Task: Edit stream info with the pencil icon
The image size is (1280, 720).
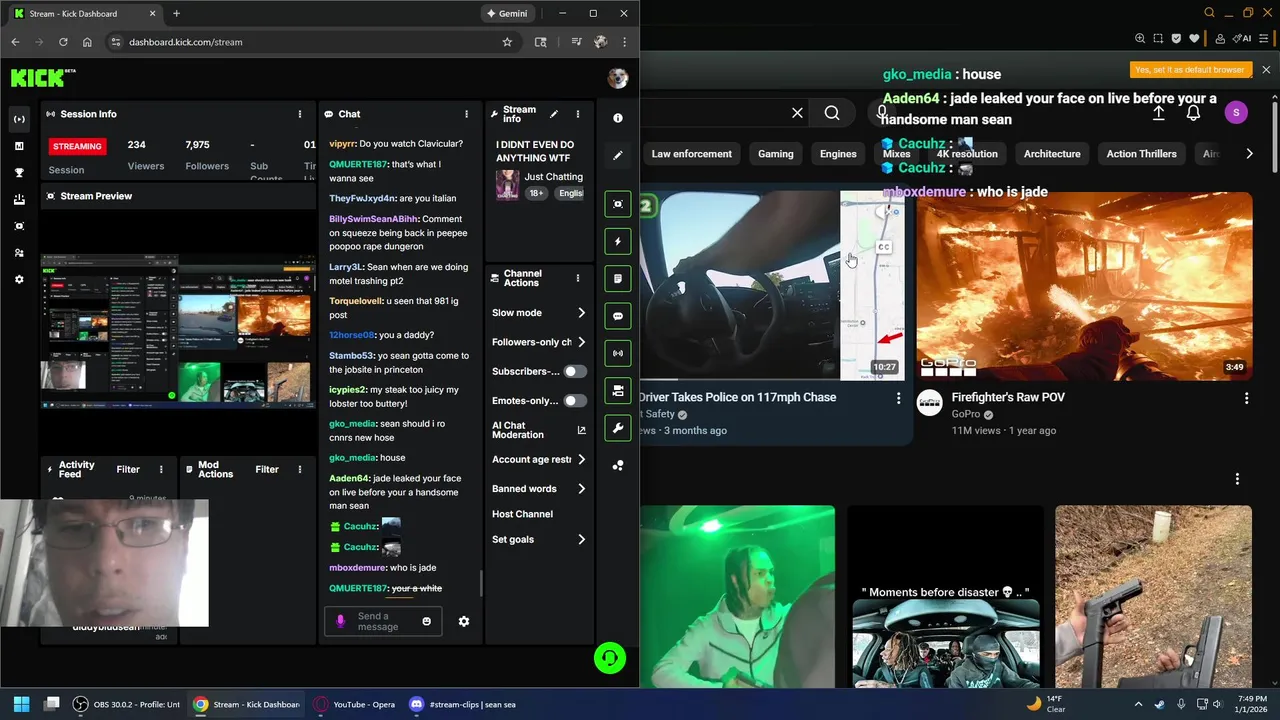Action: click(554, 114)
